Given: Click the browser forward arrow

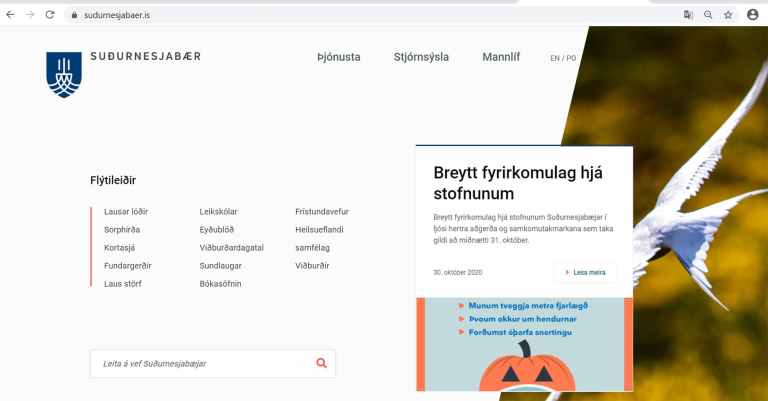Looking at the screenshot, I should (x=30, y=15).
